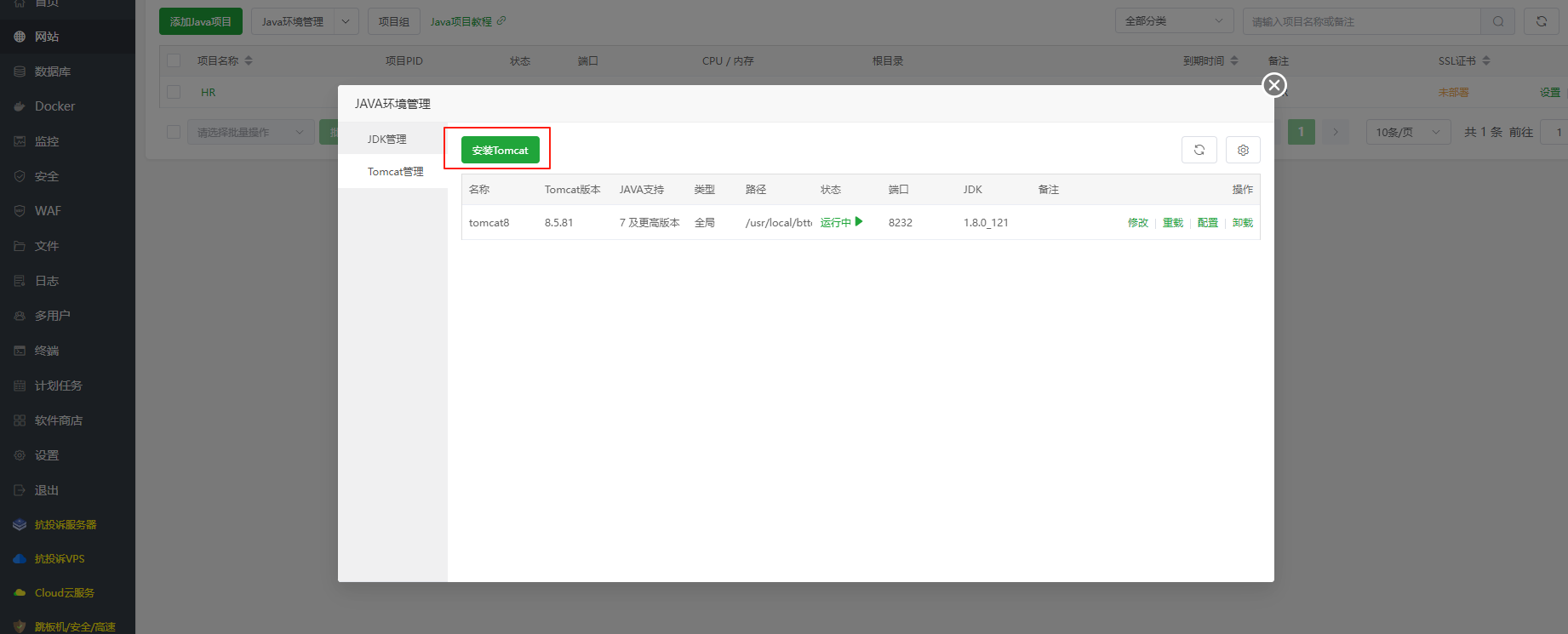Open the WAF shield icon in sidebar
Viewport: 1568px width, 634px height.
(20, 211)
